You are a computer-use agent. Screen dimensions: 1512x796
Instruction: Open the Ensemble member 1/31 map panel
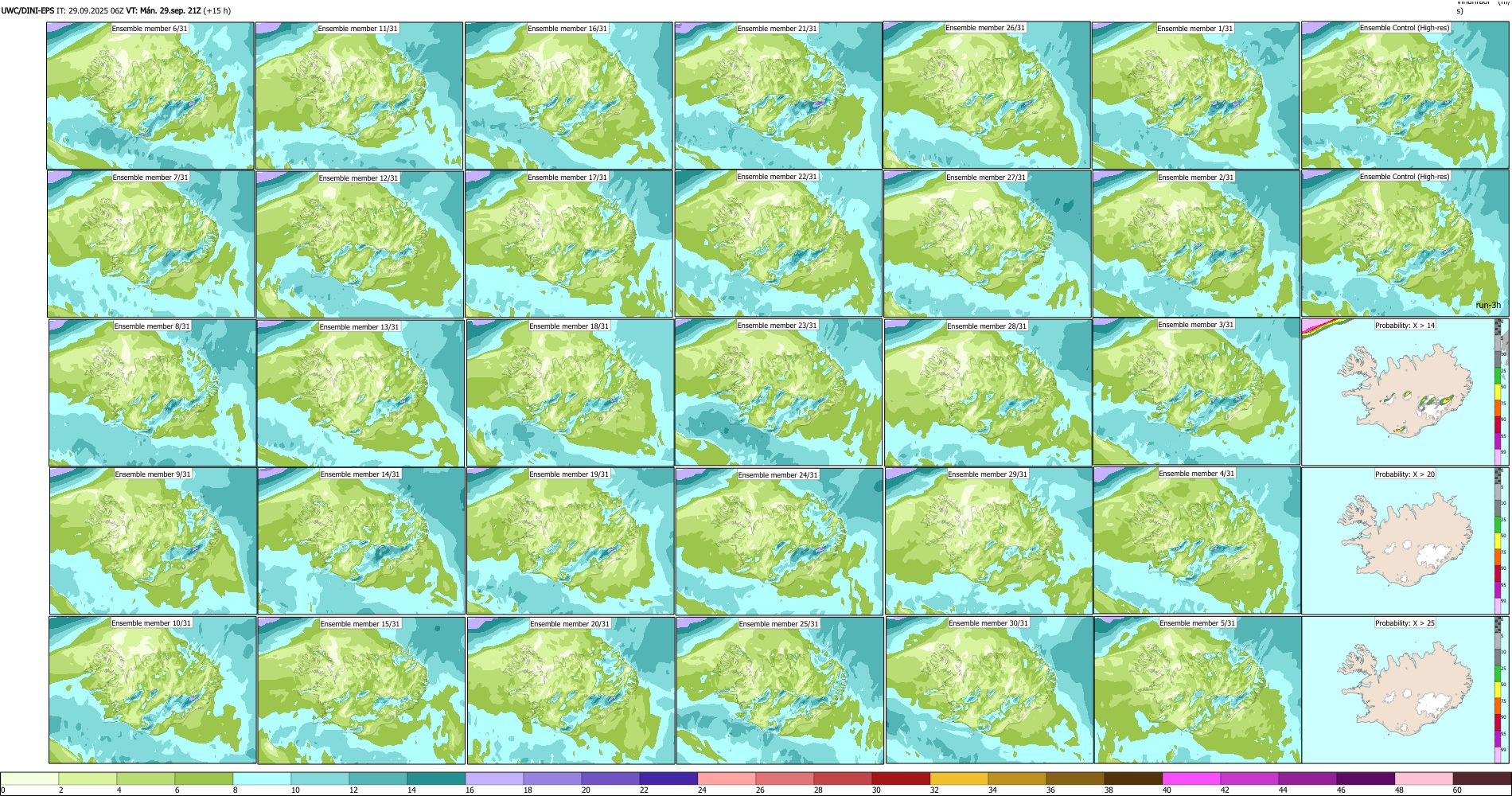[1195, 96]
